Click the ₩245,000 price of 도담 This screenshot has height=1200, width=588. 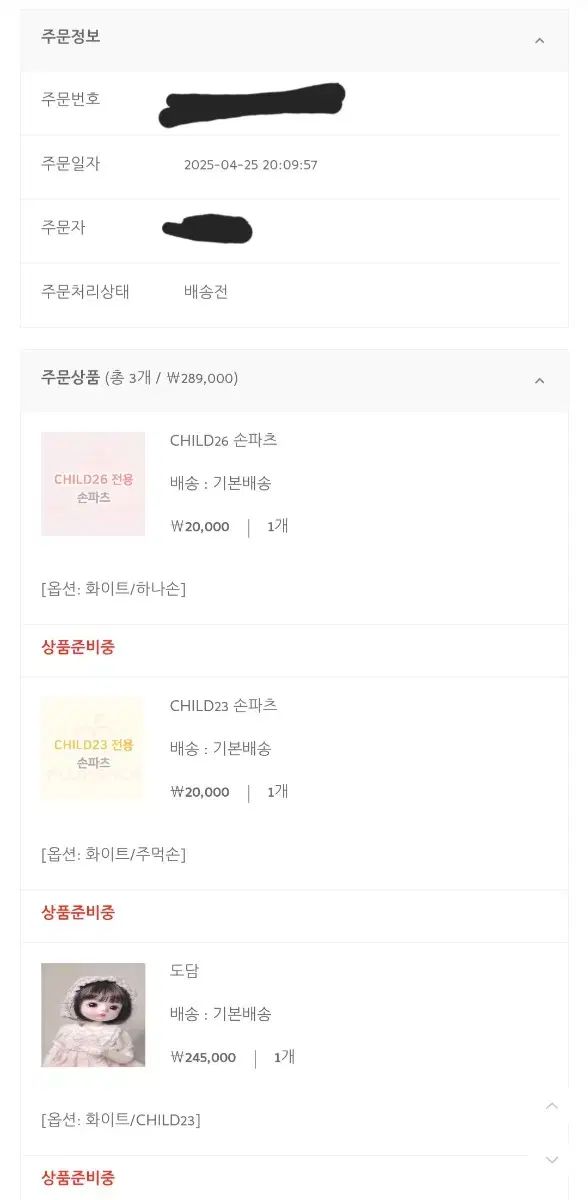203,1057
